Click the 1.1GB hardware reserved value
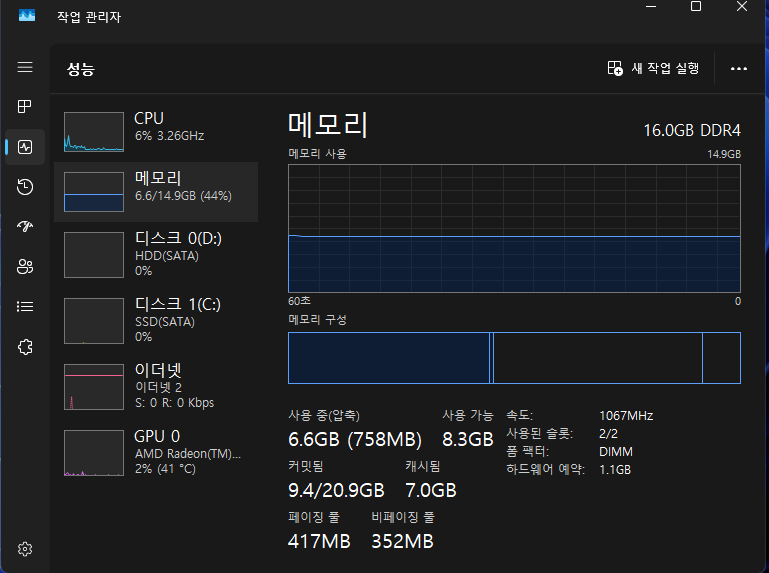The width and height of the screenshot is (769, 573). coord(615,470)
